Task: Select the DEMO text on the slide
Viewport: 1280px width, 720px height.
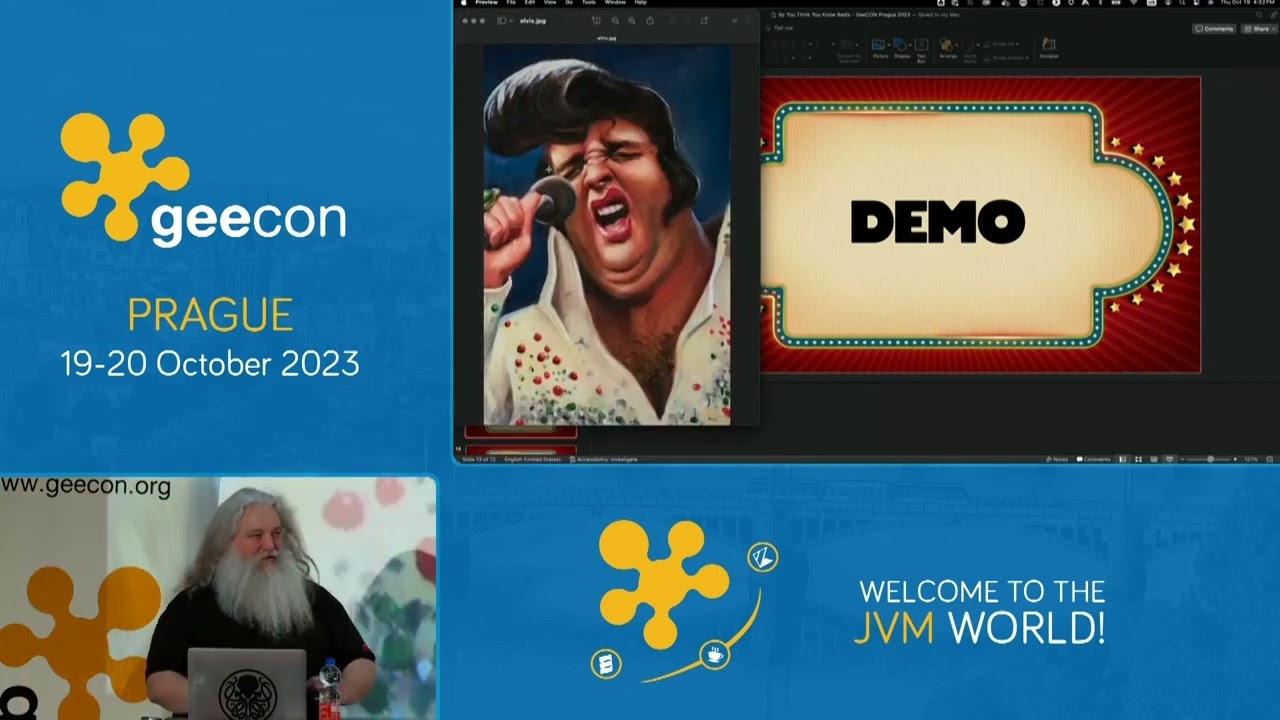Action: click(938, 222)
